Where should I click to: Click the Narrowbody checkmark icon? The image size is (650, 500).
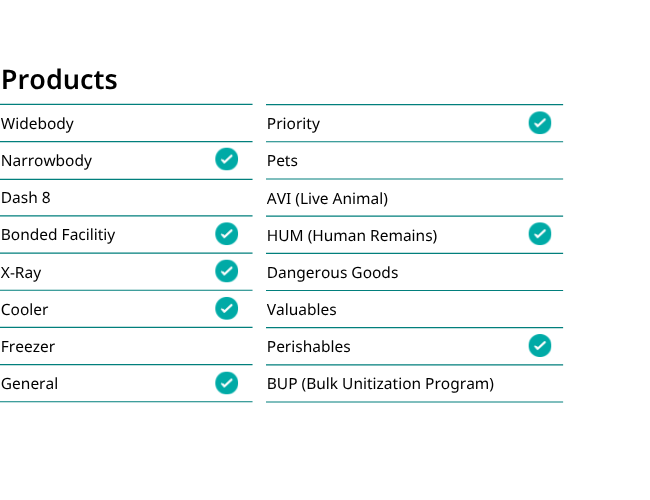coord(226,159)
